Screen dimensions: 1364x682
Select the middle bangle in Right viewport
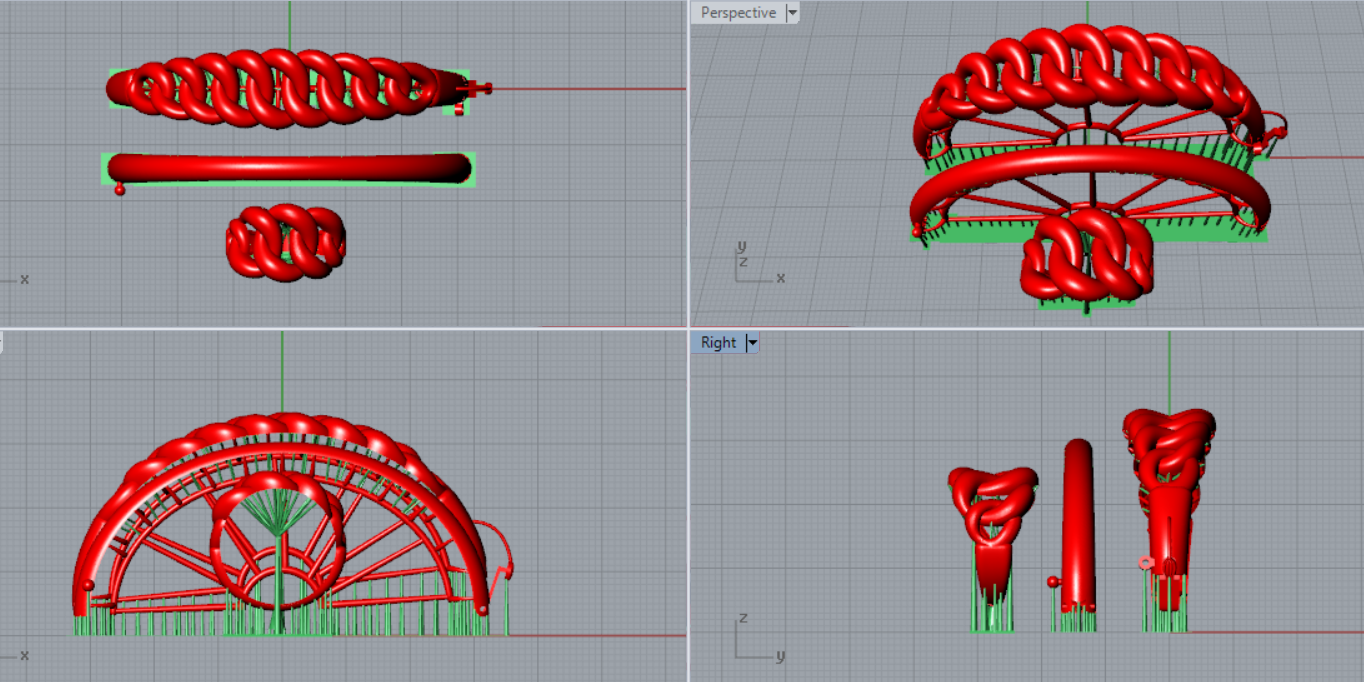coord(1077,520)
